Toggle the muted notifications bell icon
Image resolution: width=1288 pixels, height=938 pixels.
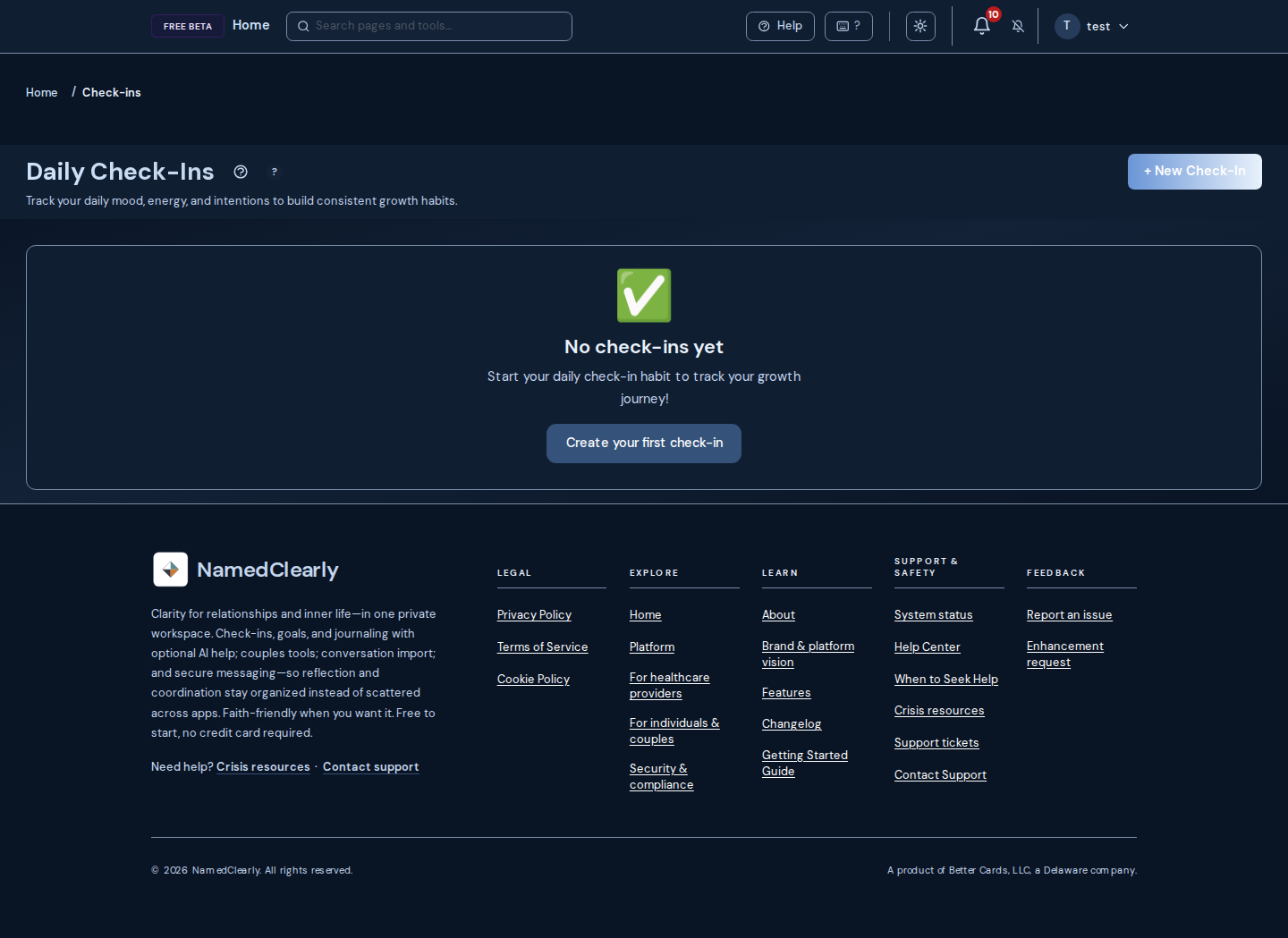(1018, 26)
